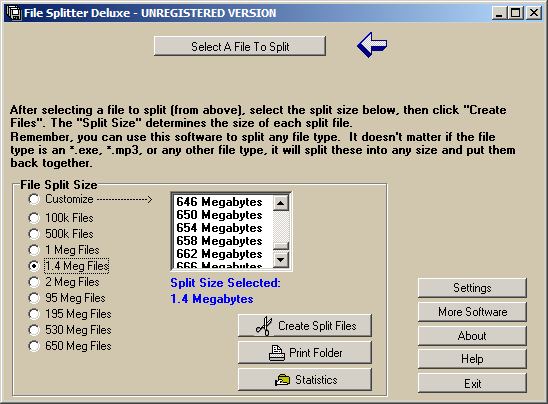Click the Exit button
Image resolution: width=548 pixels, height=404 pixels.
(x=472, y=383)
